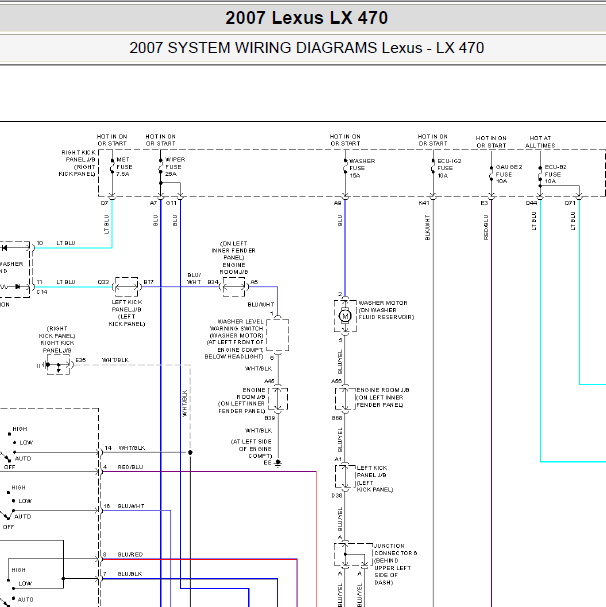Click the ECU-B2 FUSE 10A label

tap(555, 174)
